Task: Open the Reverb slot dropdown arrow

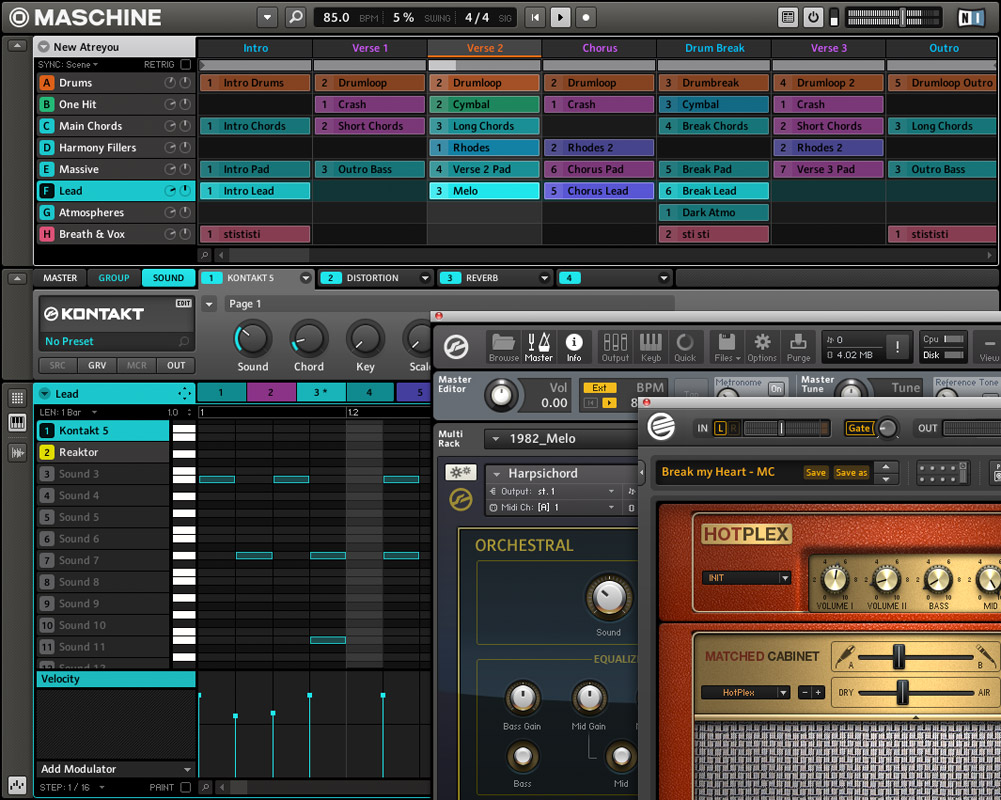Action: pos(545,278)
